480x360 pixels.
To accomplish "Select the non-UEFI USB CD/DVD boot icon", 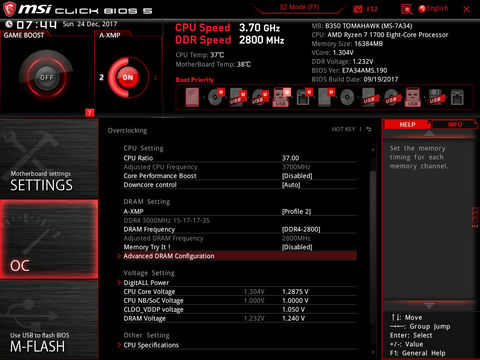I will tap(391, 97).
